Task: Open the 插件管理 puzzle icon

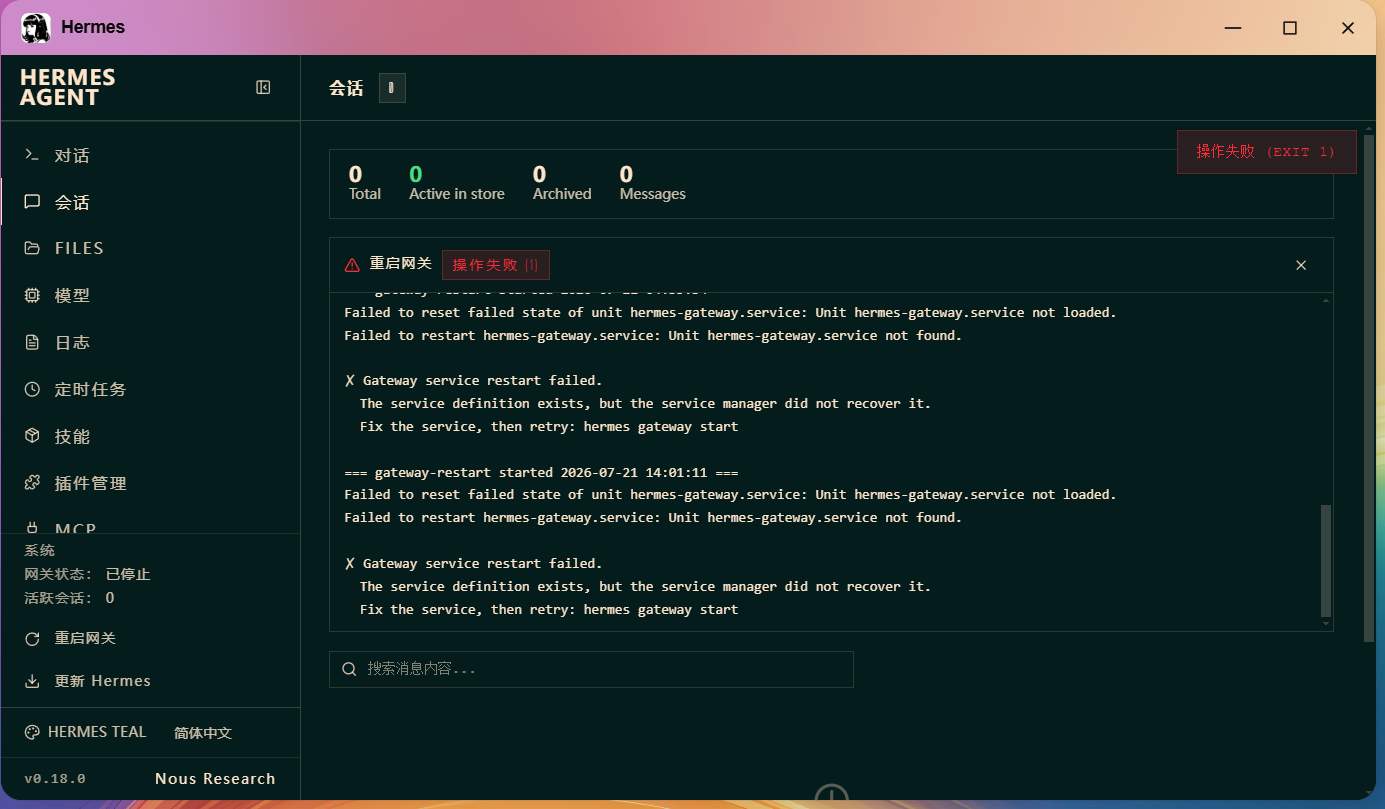Action: tap(32, 483)
